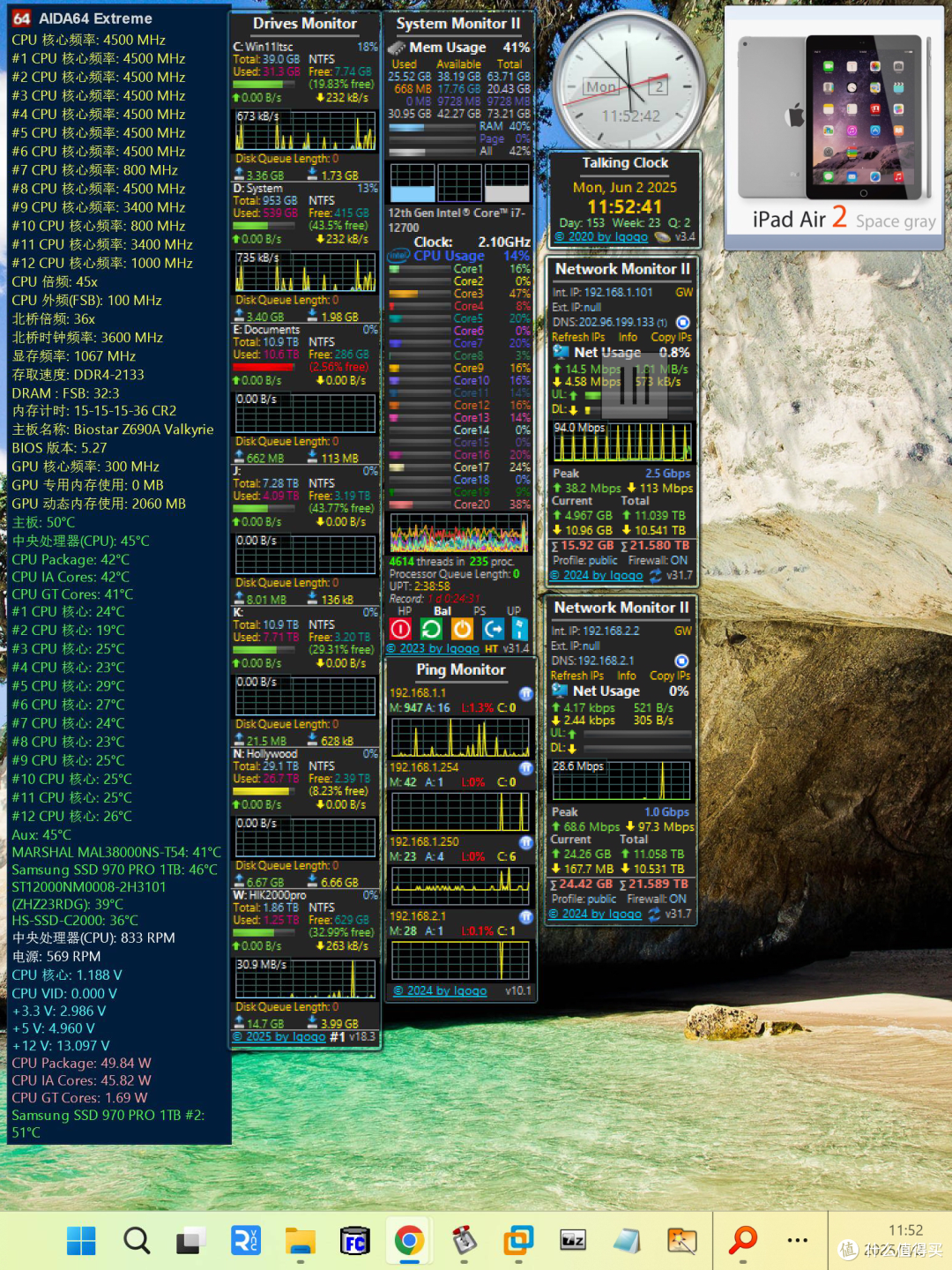Click GW label beside Int. IP 192.168.1.101
The height and width of the screenshot is (1270, 952).
point(684,292)
